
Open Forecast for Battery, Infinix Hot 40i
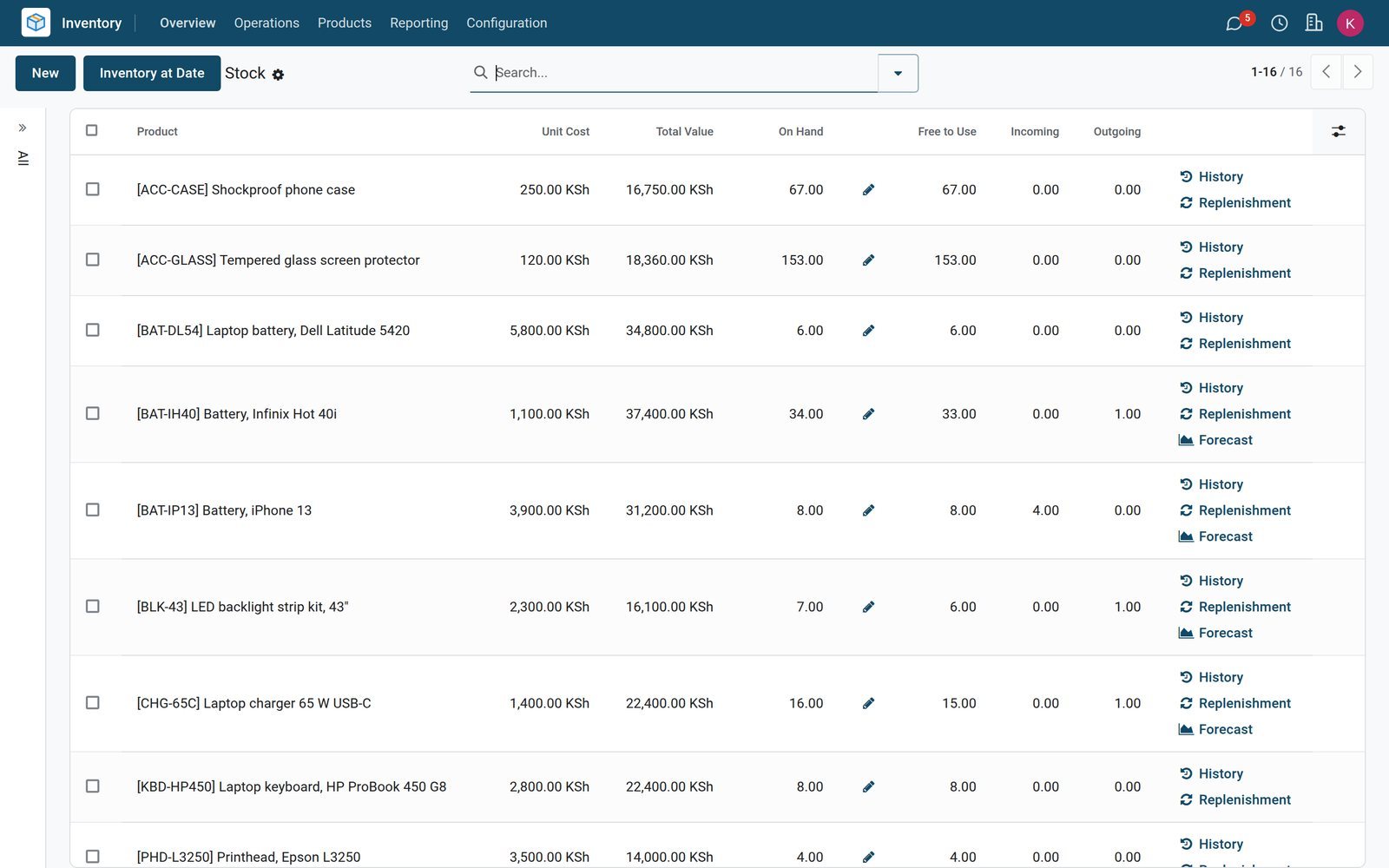[x=1215, y=440]
